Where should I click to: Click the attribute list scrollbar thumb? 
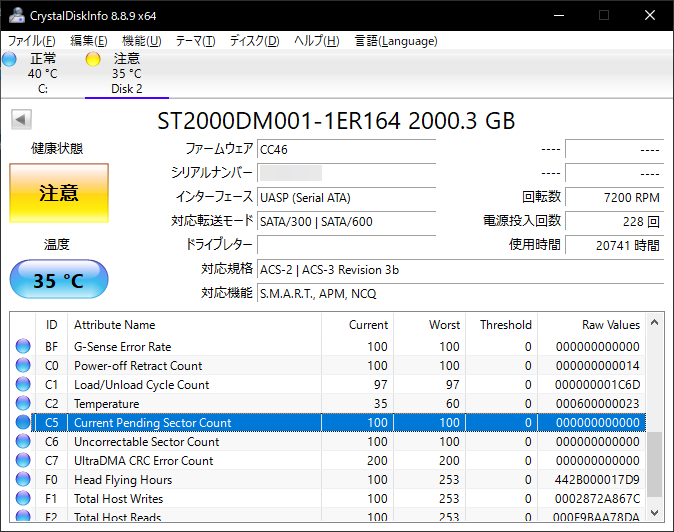point(655,464)
